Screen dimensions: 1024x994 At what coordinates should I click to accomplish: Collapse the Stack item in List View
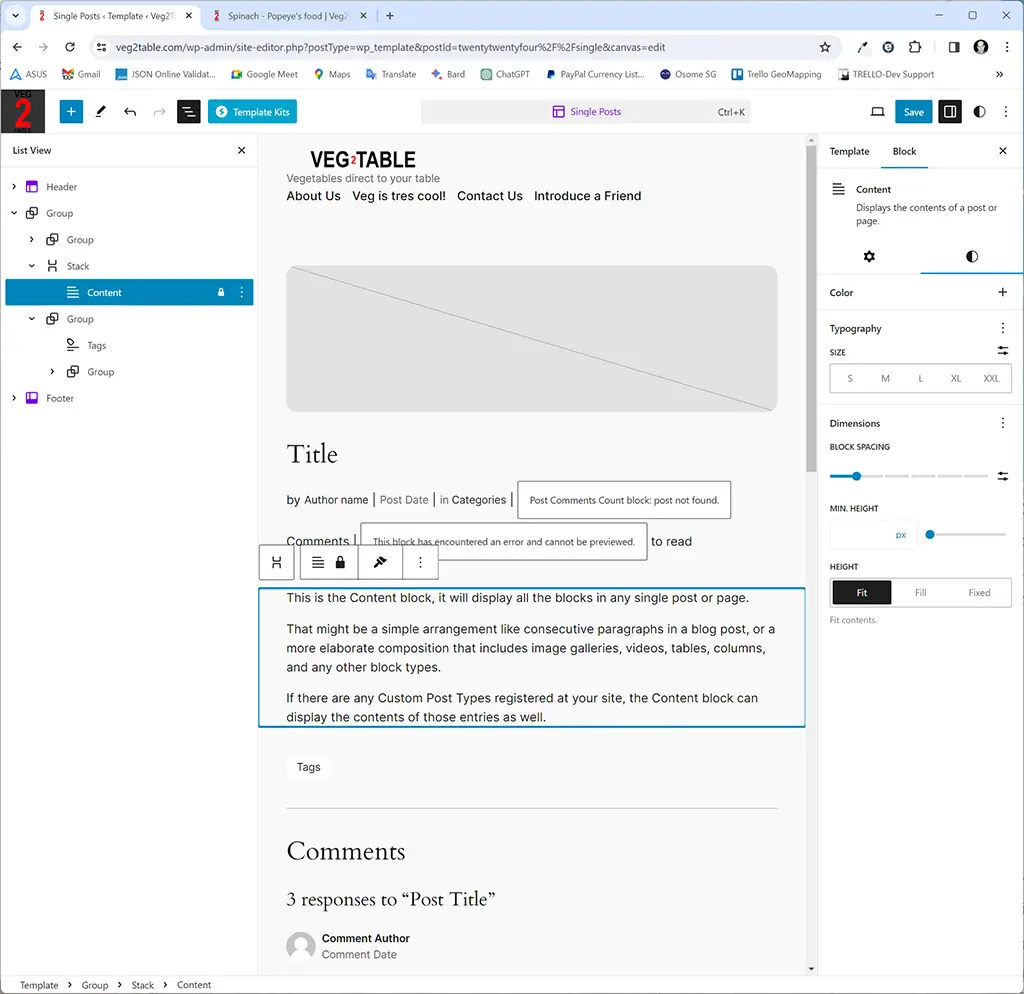(x=32, y=266)
